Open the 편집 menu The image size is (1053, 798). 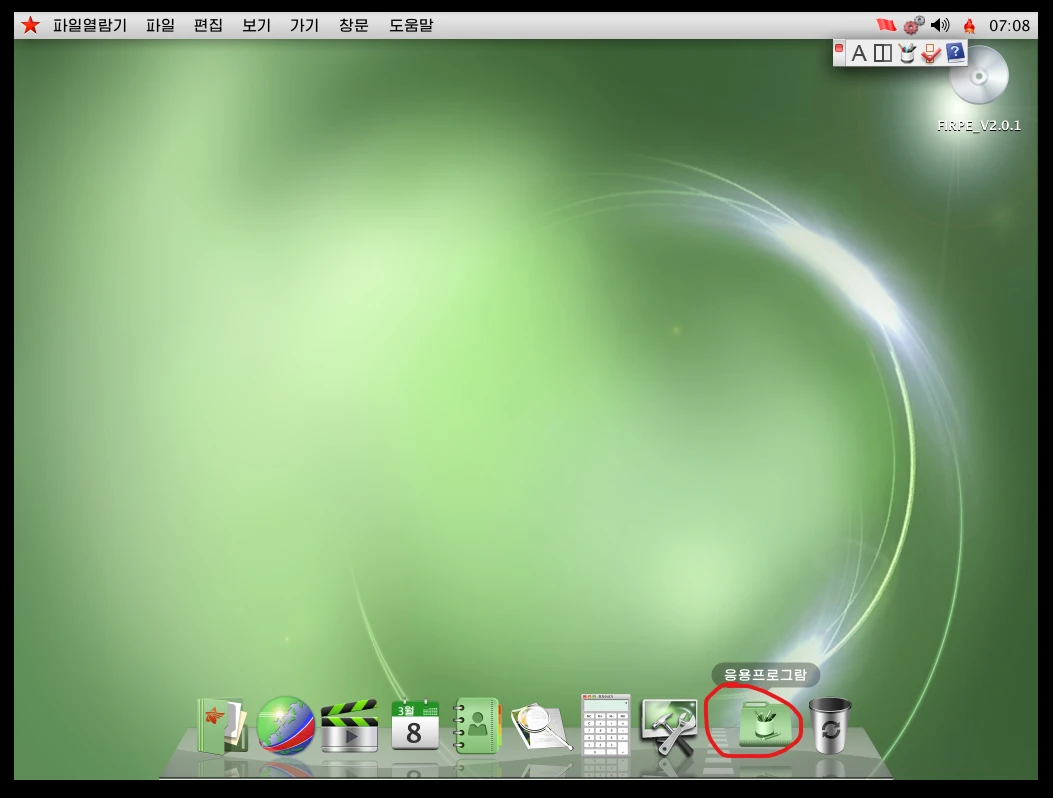(x=208, y=25)
